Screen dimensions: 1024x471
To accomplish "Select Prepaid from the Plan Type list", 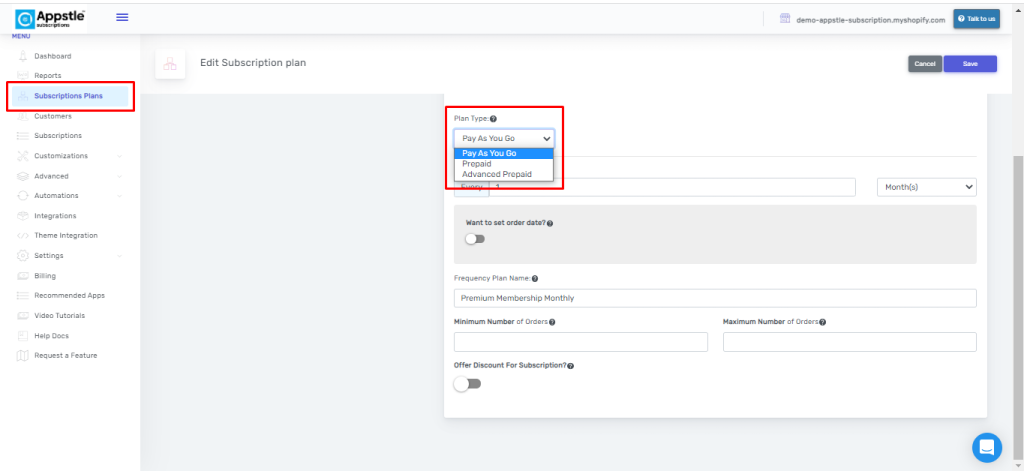I will pyautogui.click(x=477, y=164).
